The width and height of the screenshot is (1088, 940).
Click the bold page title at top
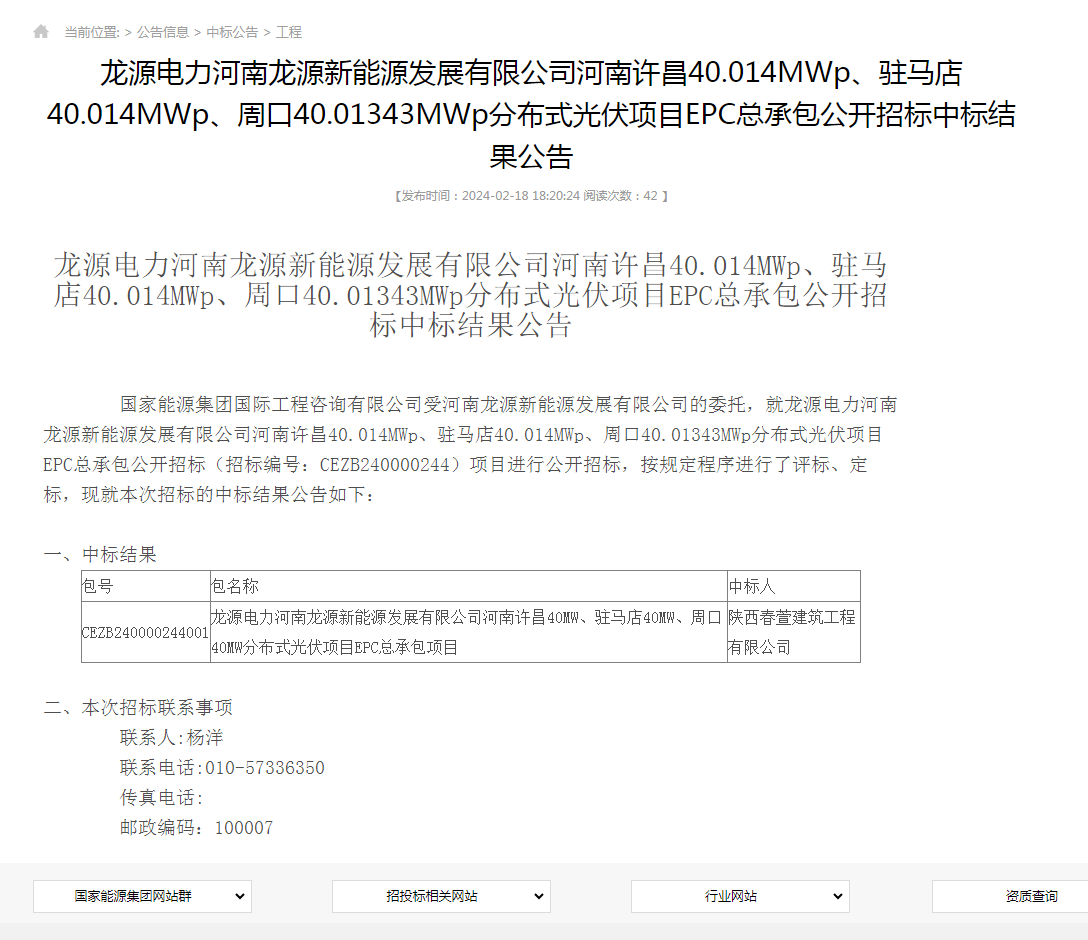pos(531,114)
